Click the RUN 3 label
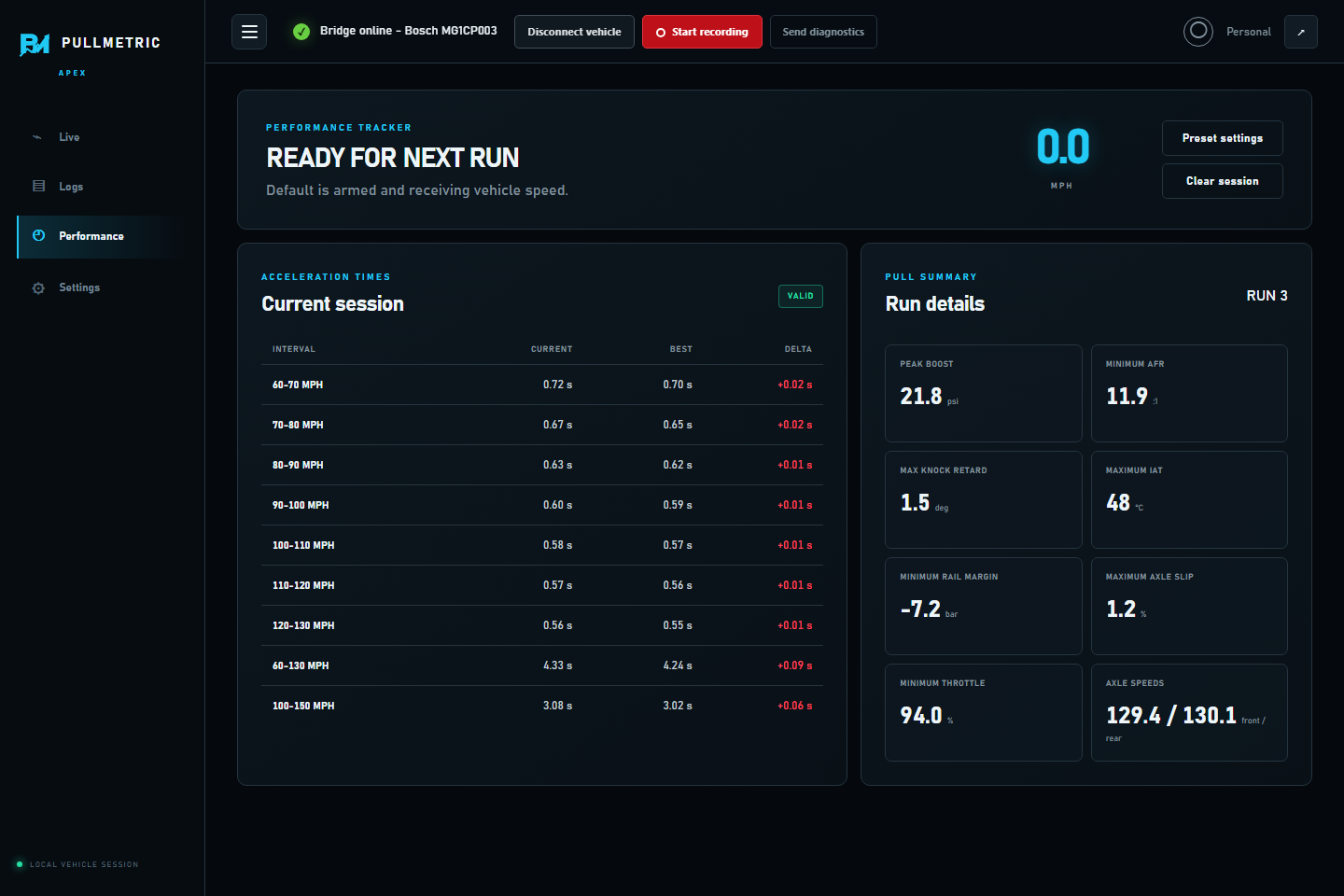The image size is (1344, 896). pyautogui.click(x=1267, y=296)
